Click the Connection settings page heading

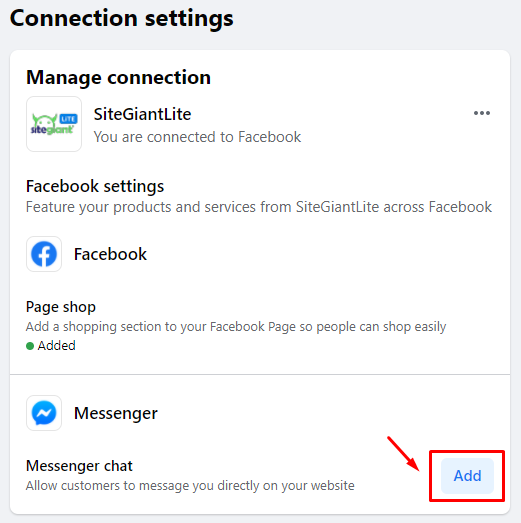pyautogui.click(x=121, y=18)
